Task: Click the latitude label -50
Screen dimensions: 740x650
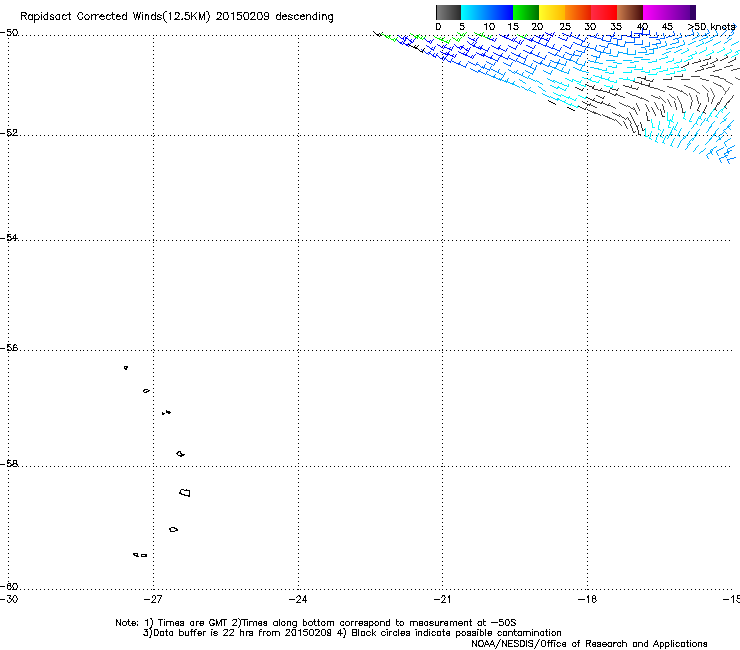Action: pyautogui.click(x=9, y=33)
